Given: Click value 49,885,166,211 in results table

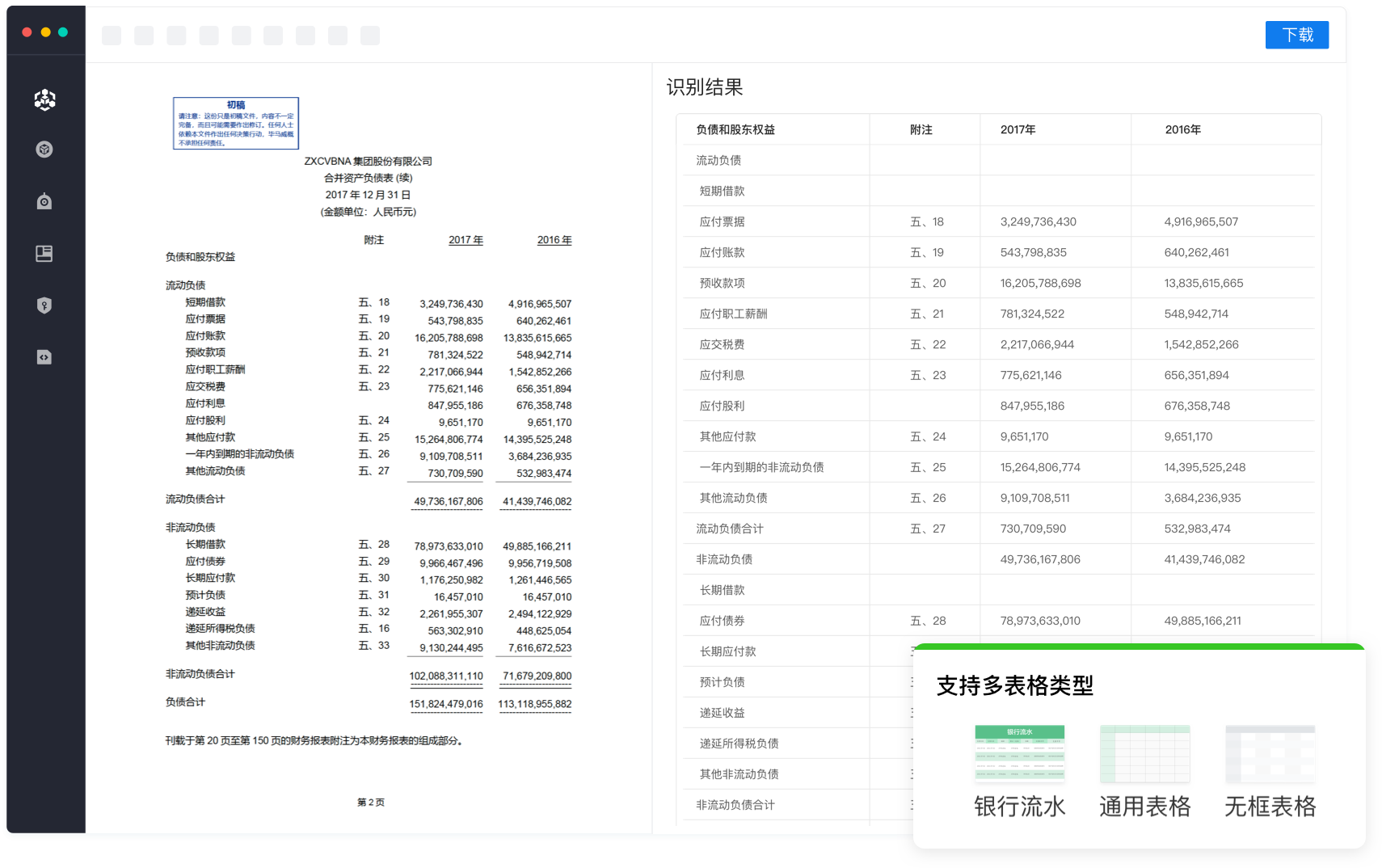Looking at the screenshot, I should point(1203,621).
